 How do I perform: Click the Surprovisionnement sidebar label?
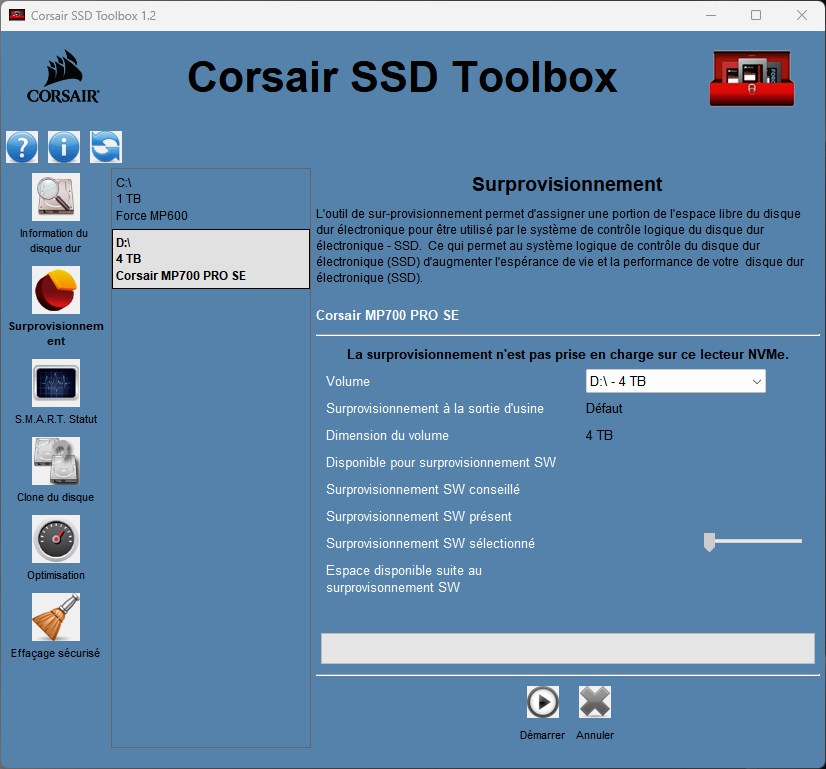[x=56, y=333]
